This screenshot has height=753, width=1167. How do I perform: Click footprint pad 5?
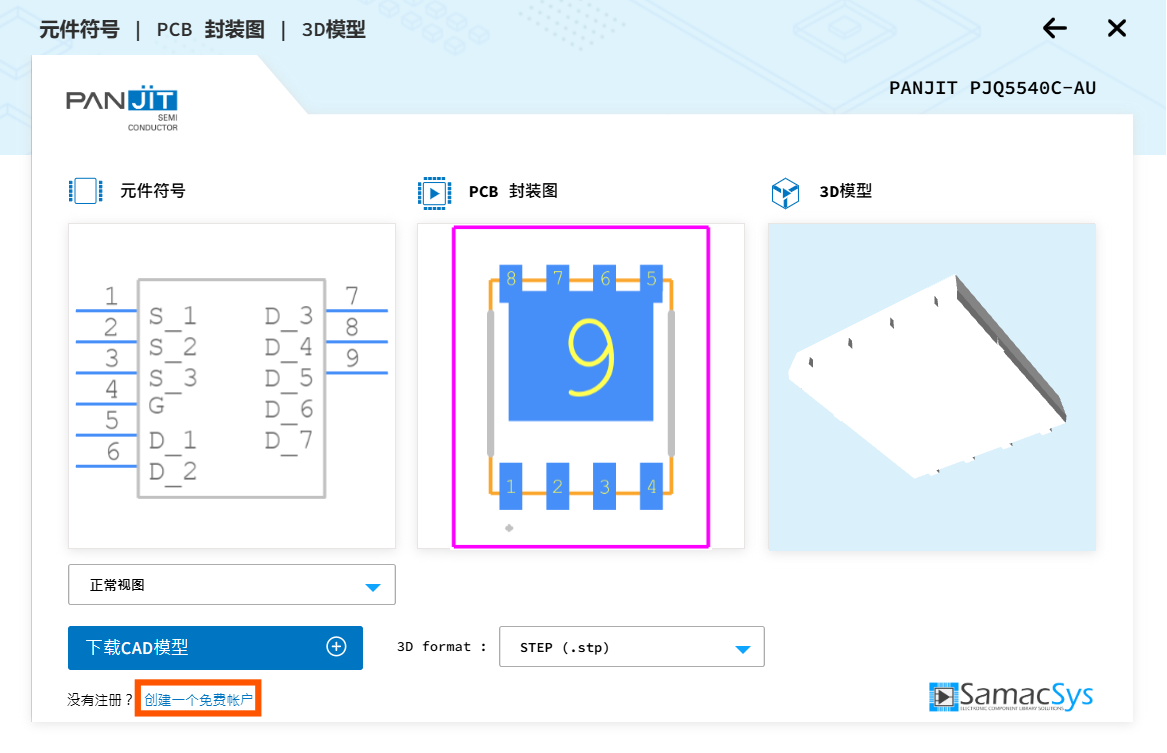(651, 280)
